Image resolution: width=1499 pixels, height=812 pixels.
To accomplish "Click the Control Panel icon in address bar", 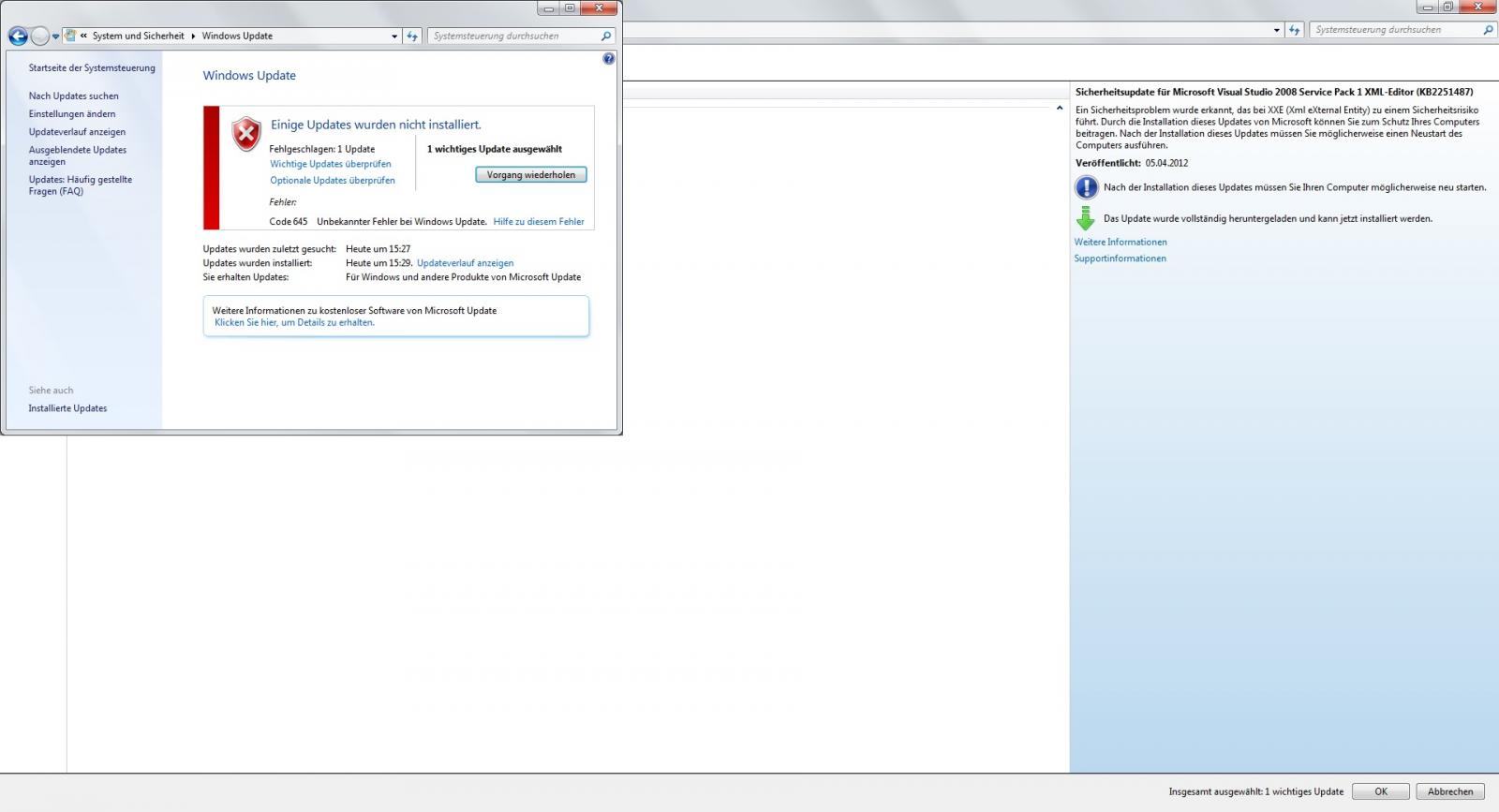I will tap(70, 36).
